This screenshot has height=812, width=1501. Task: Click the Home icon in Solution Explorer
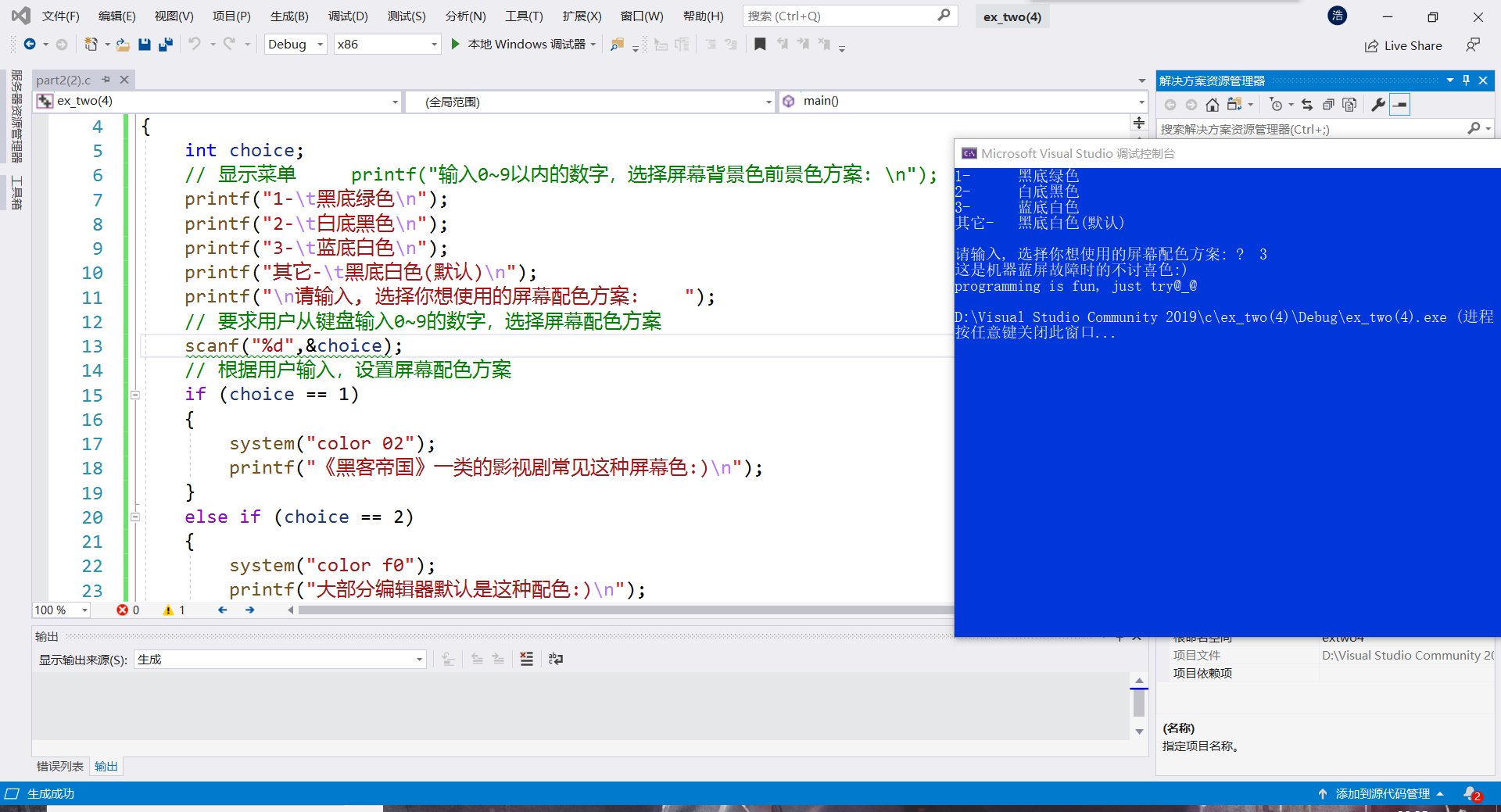(1212, 105)
